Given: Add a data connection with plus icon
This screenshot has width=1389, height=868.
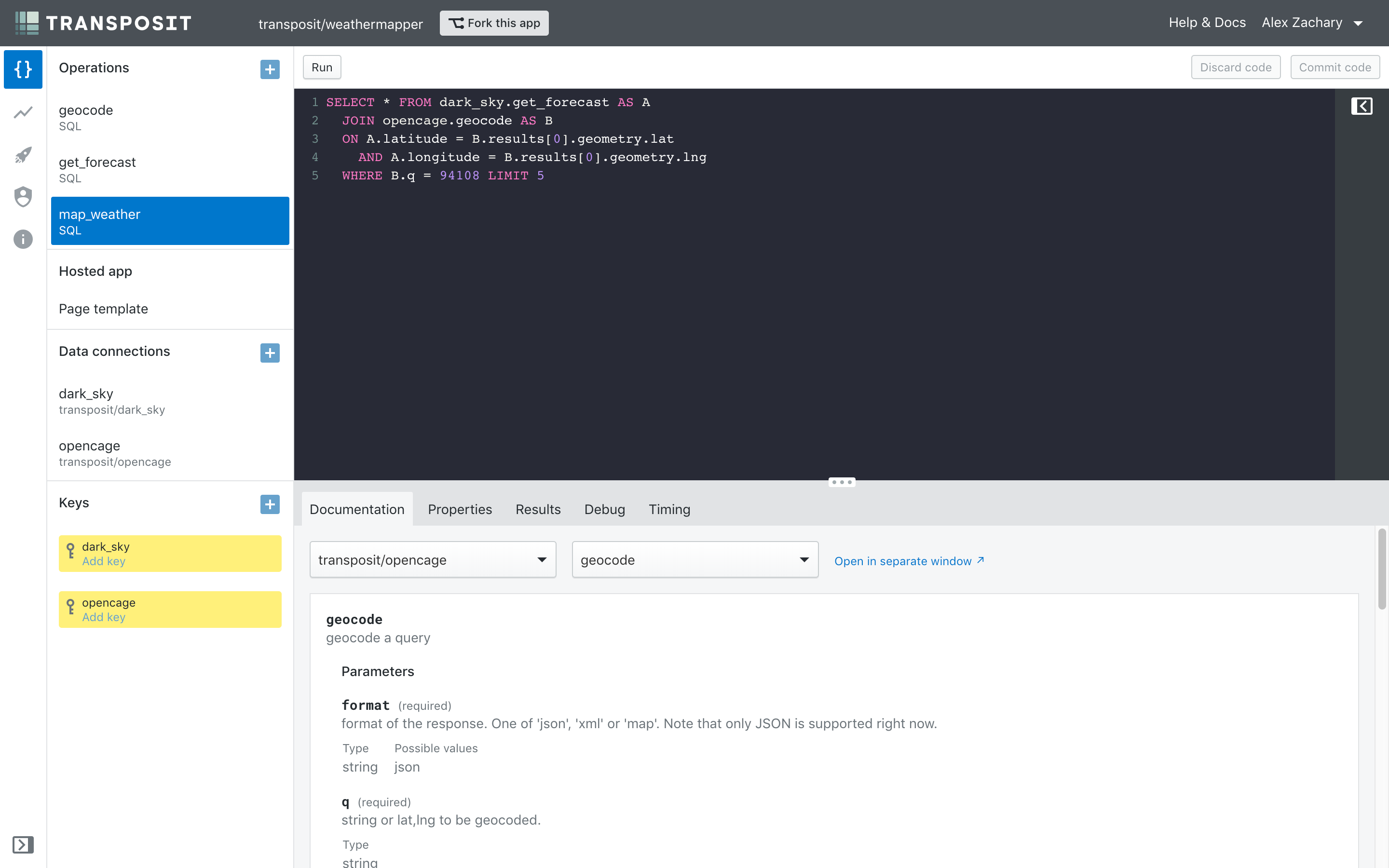Looking at the screenshot, I should pos(270,353).
